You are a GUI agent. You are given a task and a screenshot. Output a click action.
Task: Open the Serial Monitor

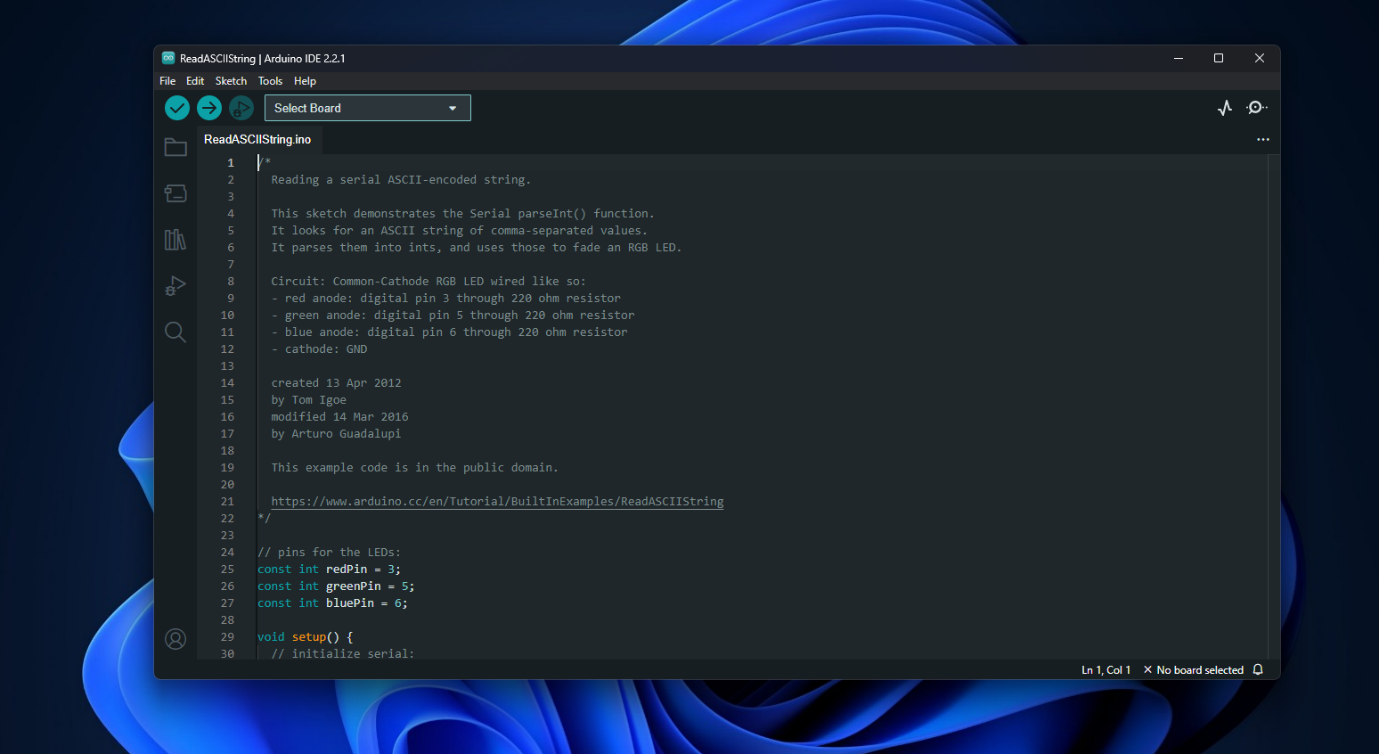1257,108
